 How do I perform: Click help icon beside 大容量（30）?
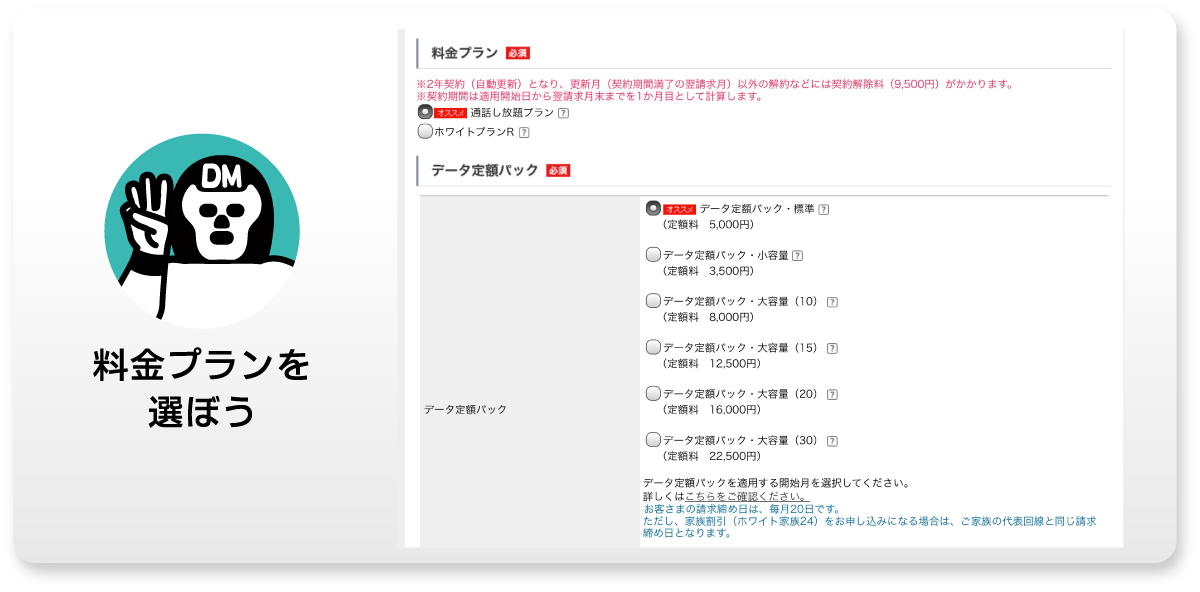(832, 441)
